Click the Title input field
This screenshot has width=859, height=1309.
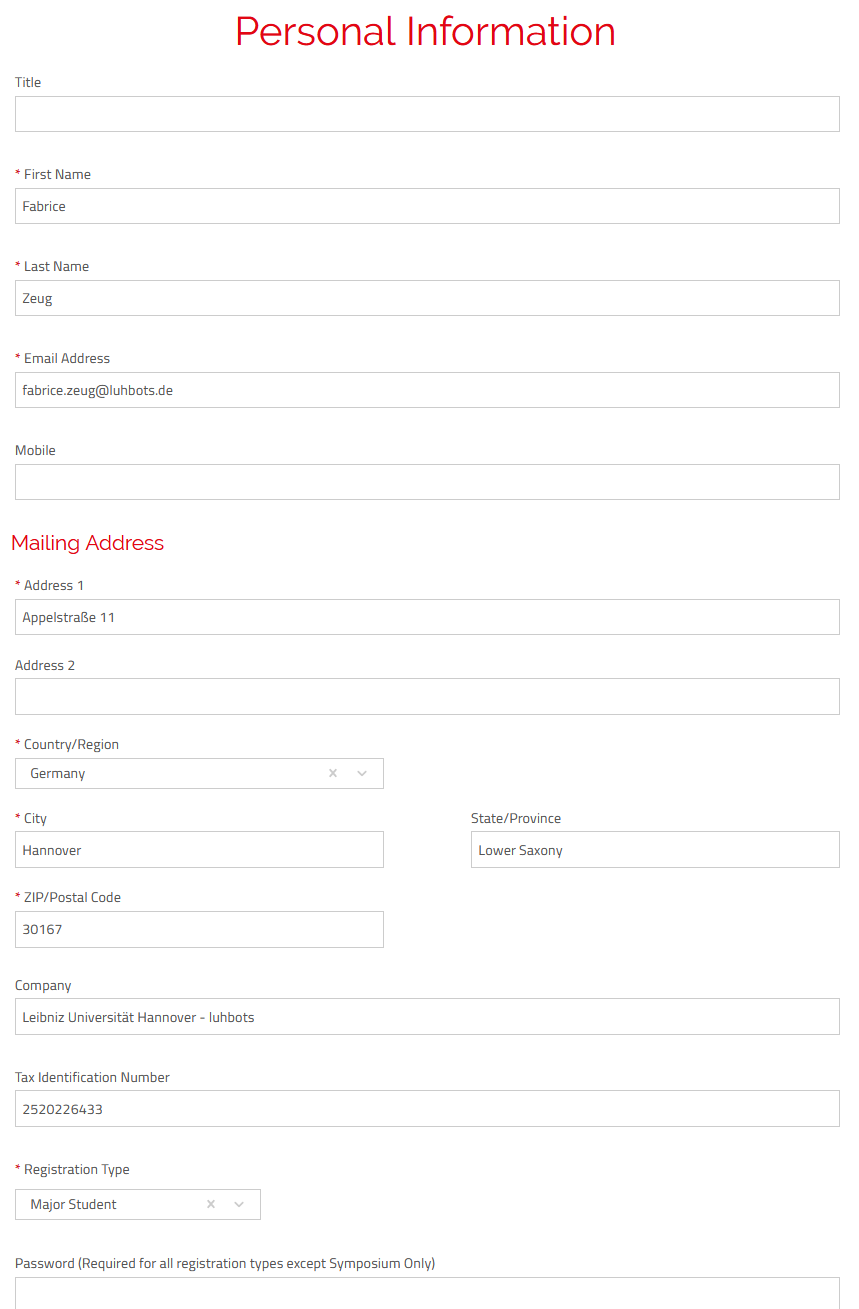(x=427, y=114)
